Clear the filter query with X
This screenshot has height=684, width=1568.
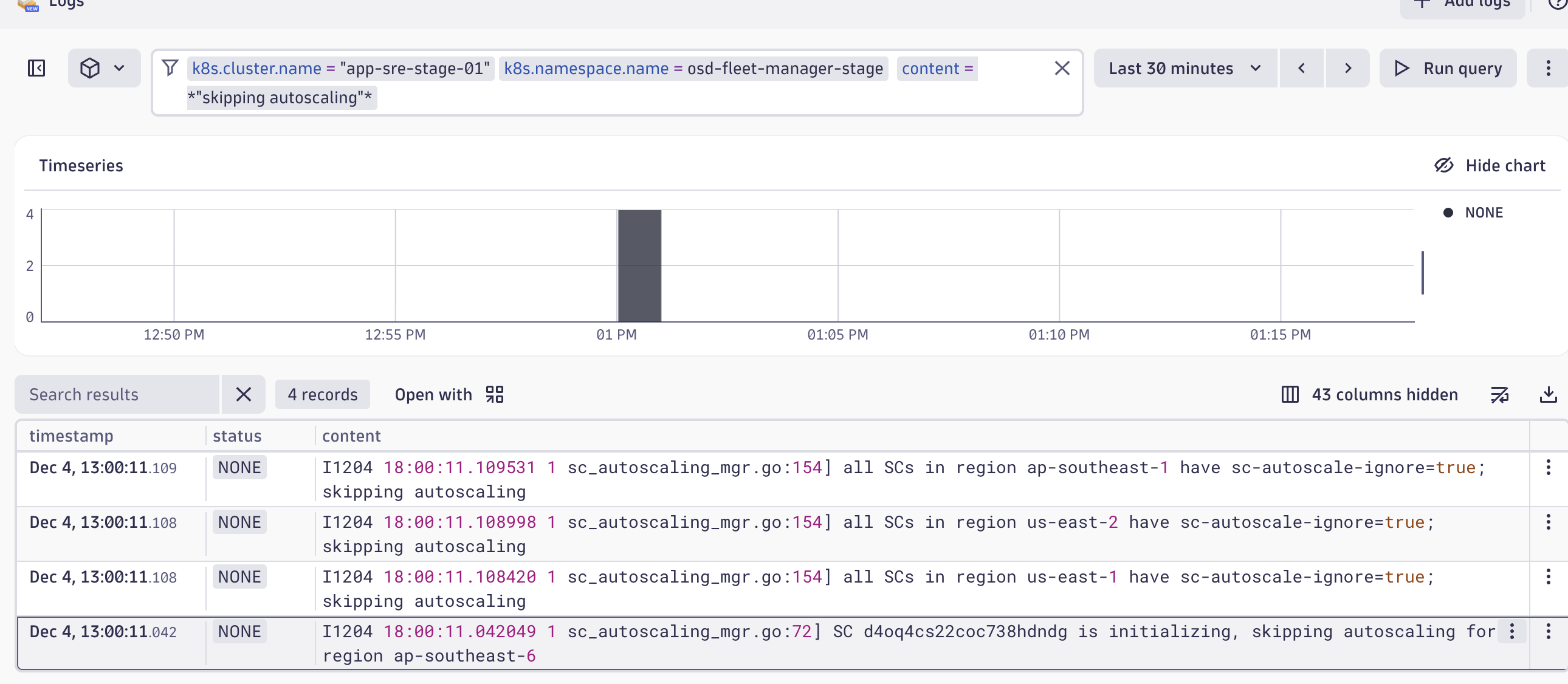click(1062, 68)
